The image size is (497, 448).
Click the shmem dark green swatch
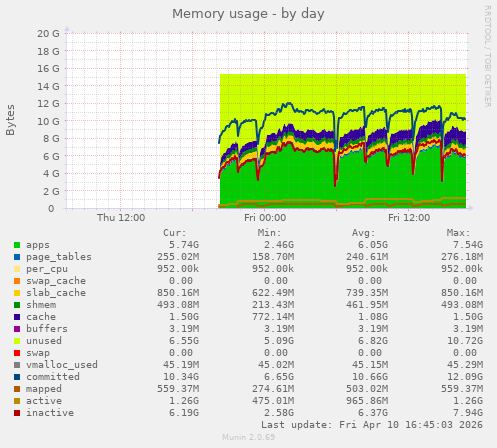point(17,305)
